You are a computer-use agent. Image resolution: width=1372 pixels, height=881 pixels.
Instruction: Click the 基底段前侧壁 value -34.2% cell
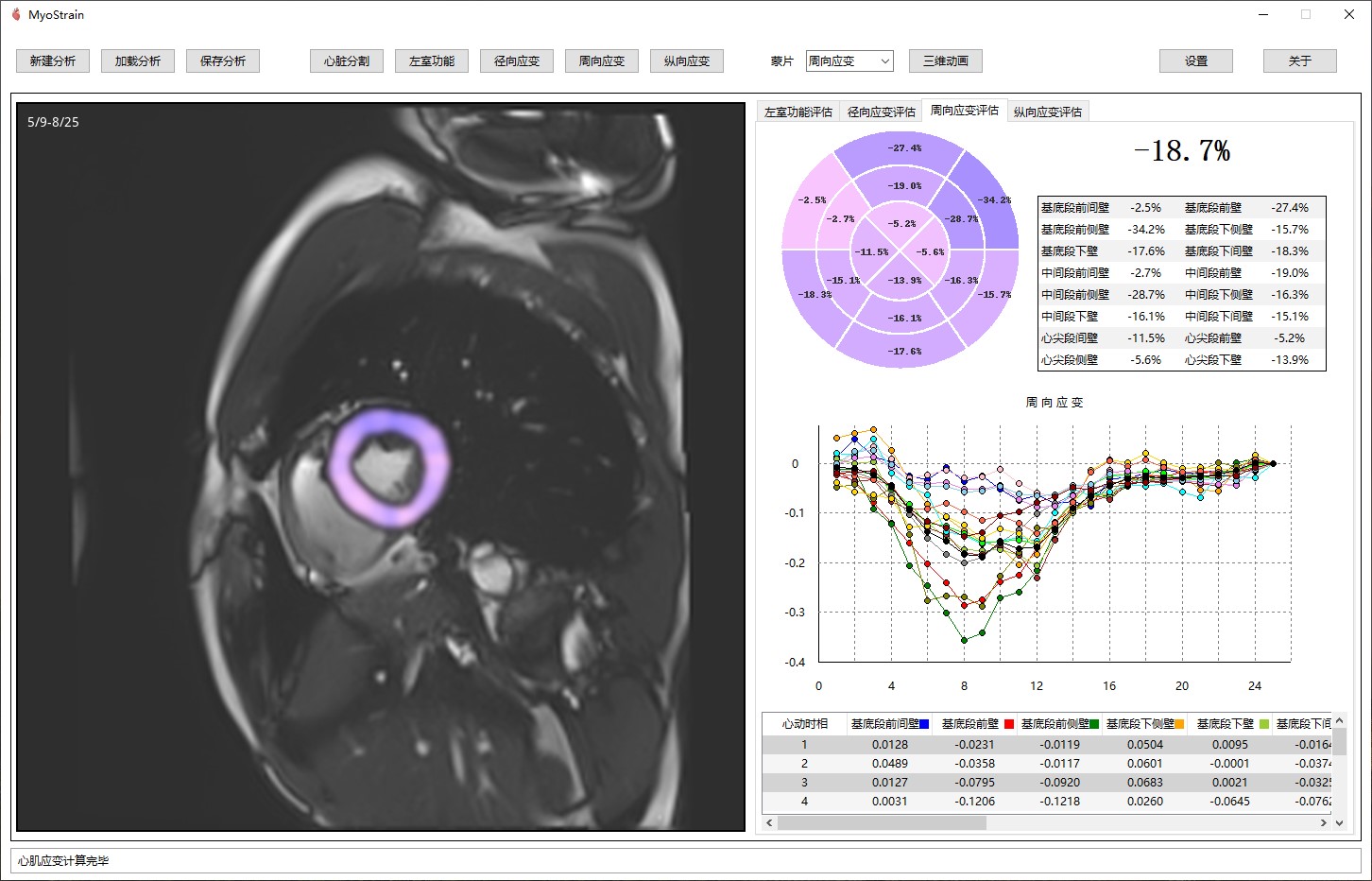pyautogui.click(x=1146, y=230)
